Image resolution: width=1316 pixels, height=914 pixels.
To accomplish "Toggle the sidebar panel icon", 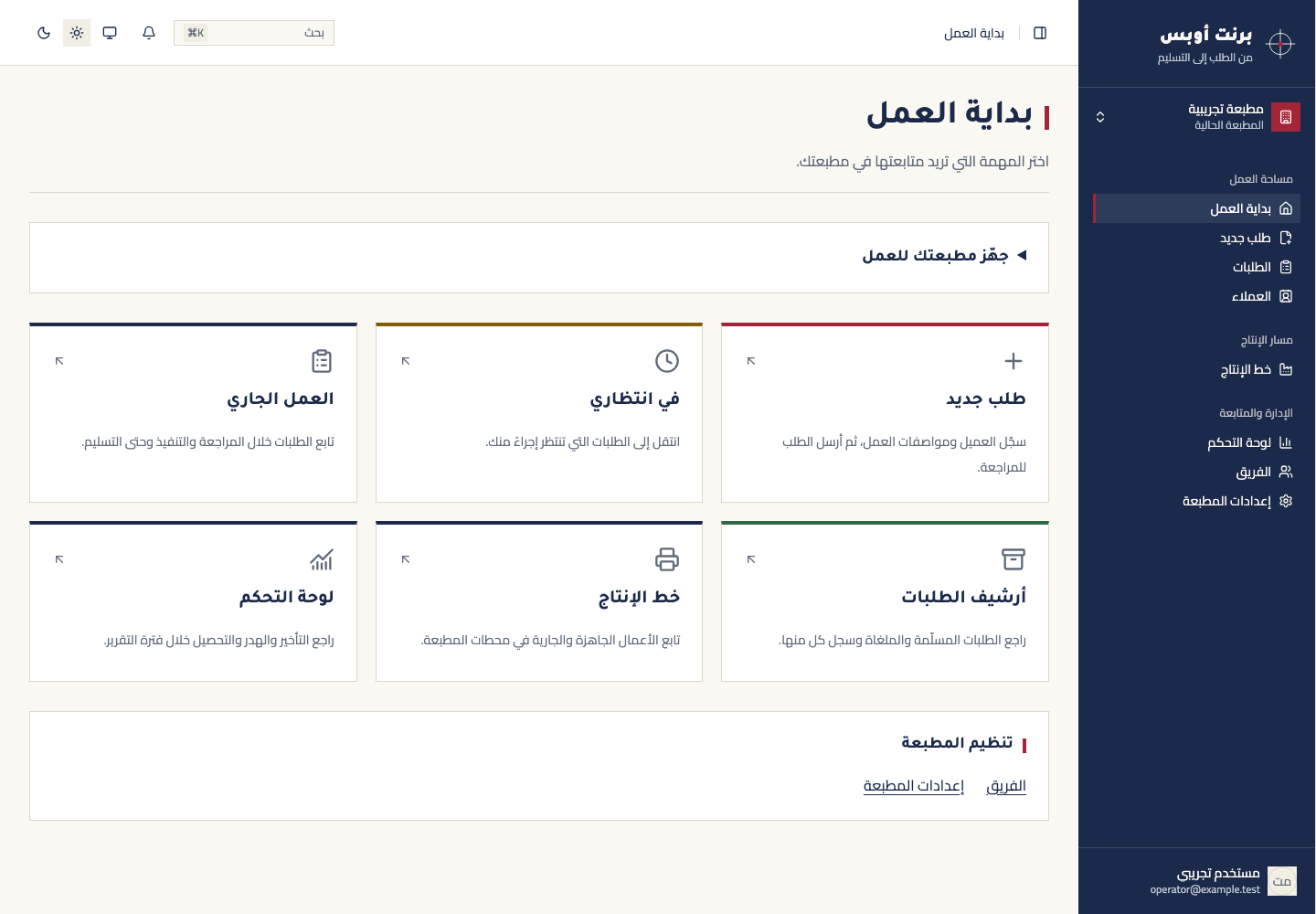I will point(1040,33).
